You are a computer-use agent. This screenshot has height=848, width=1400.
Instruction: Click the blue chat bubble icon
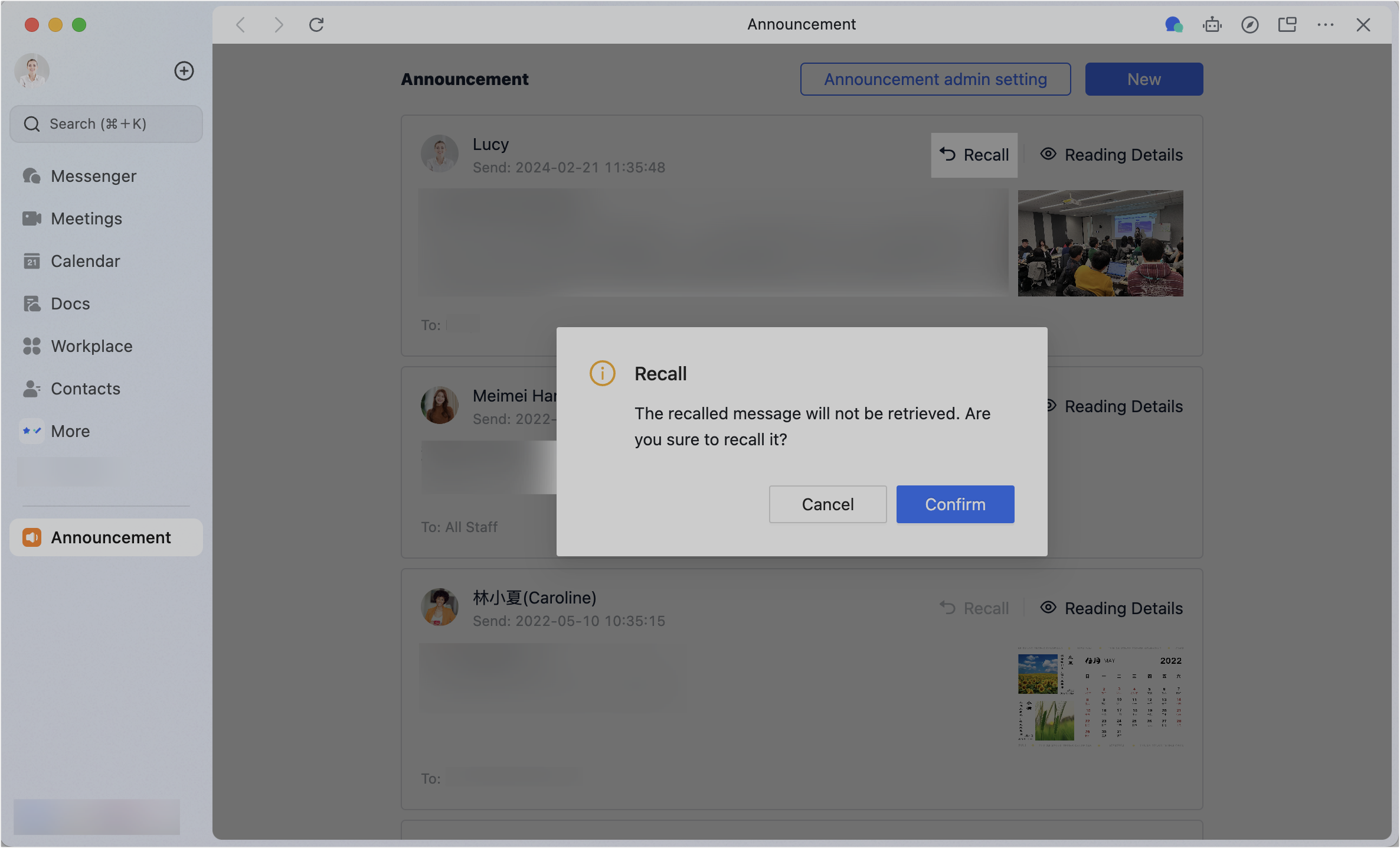(1173, 25)
